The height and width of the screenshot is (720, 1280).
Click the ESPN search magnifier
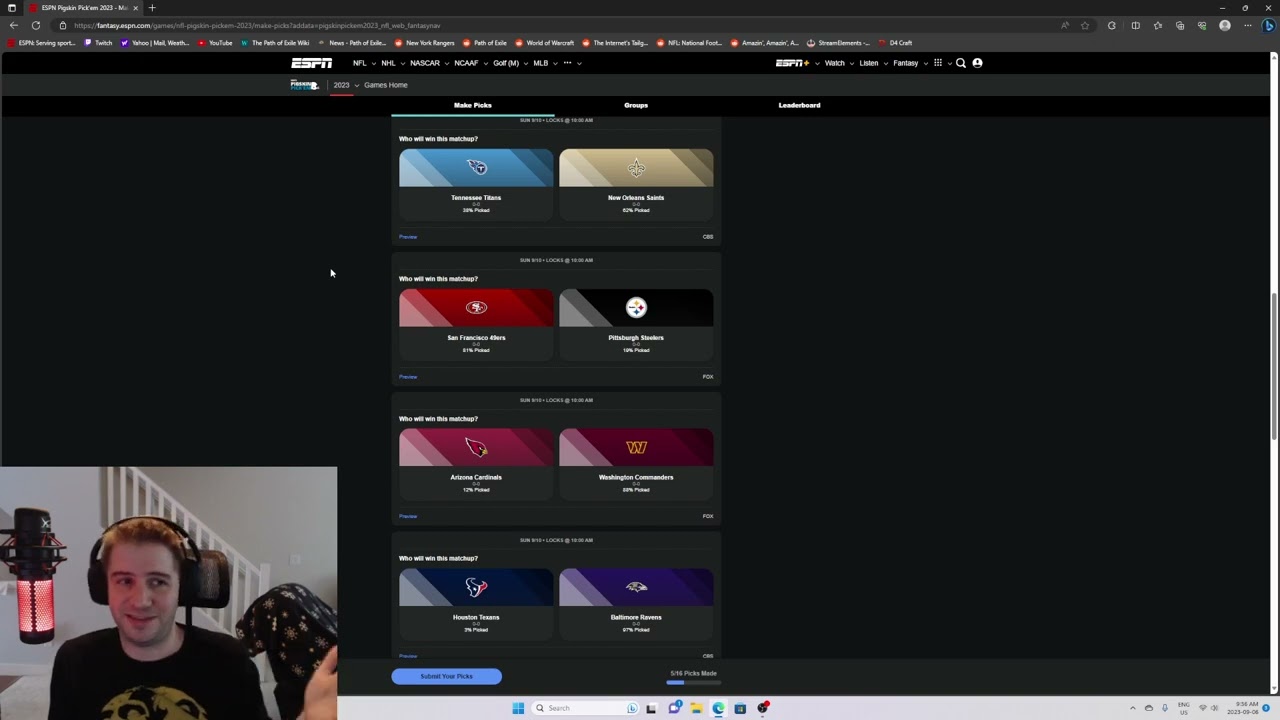961,63
